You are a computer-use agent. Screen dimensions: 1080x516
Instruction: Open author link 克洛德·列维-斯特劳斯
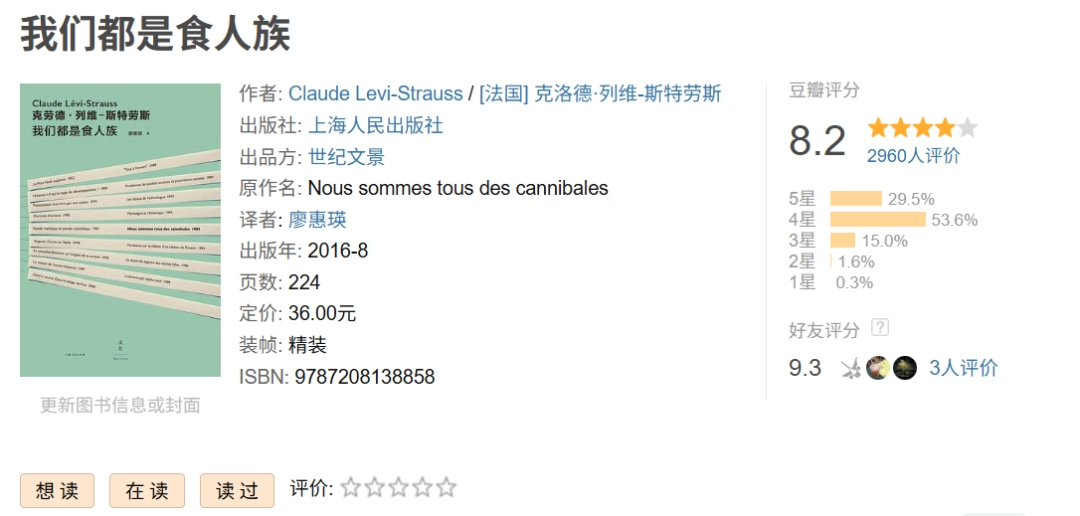pyautogui.click(x=600, y=94)
